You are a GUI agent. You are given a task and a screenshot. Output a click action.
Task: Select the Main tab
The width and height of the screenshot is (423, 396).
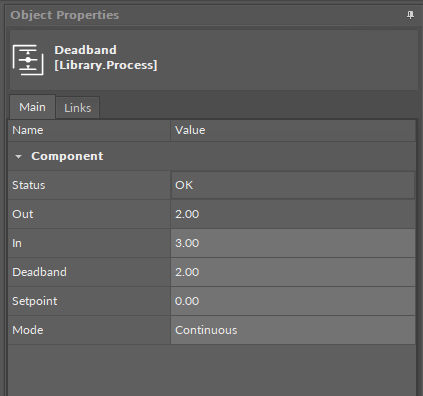[x=32, y=107]
